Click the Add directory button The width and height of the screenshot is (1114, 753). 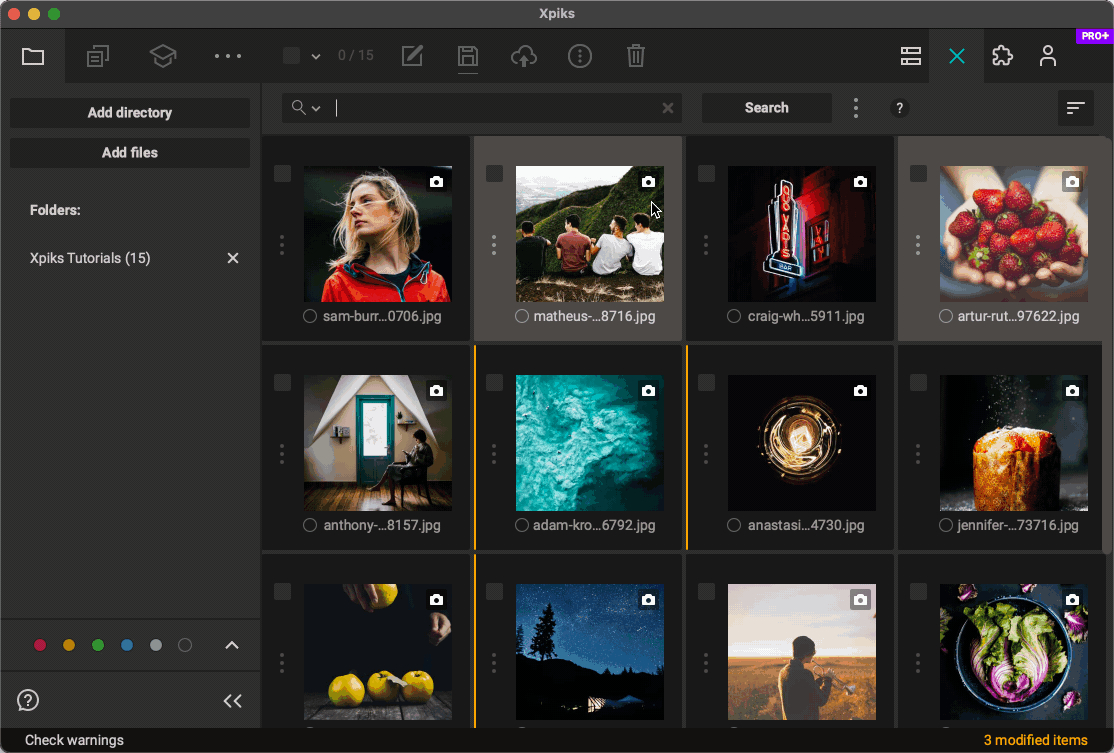pyautogui.click(x=129, y=112)
